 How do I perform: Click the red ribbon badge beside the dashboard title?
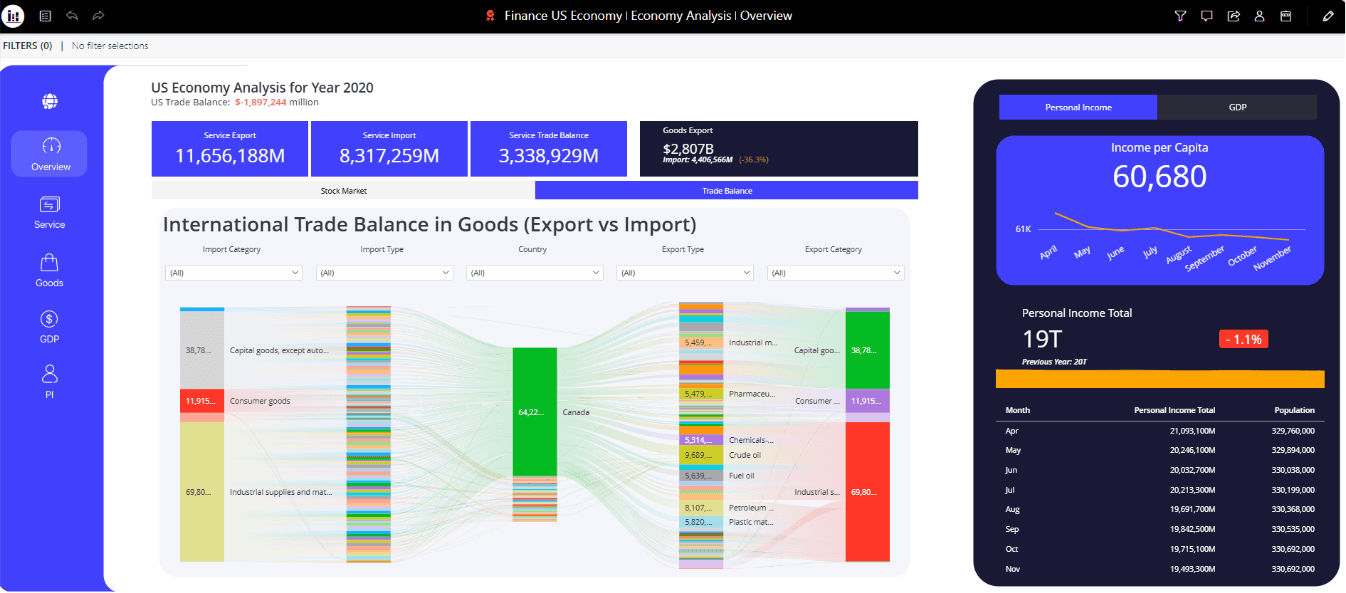pos(489,16)
